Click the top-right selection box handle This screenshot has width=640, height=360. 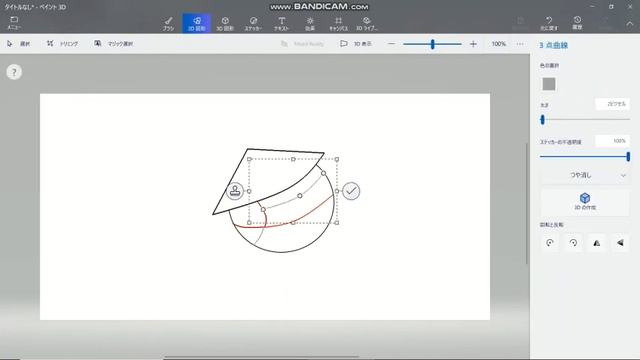[x=337, y=159]
